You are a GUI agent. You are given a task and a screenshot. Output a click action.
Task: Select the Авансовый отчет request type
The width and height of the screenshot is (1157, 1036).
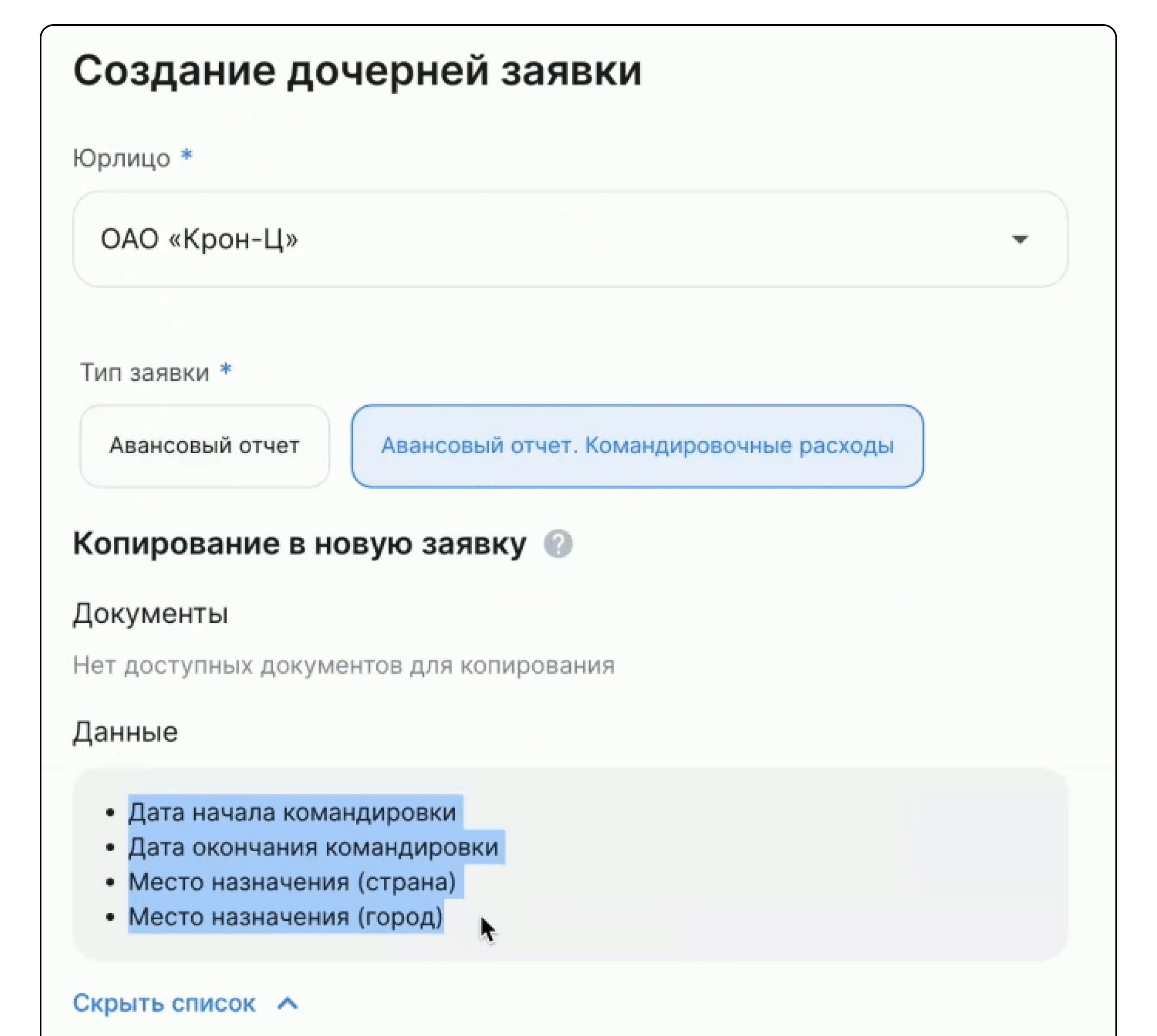[204, 446]
